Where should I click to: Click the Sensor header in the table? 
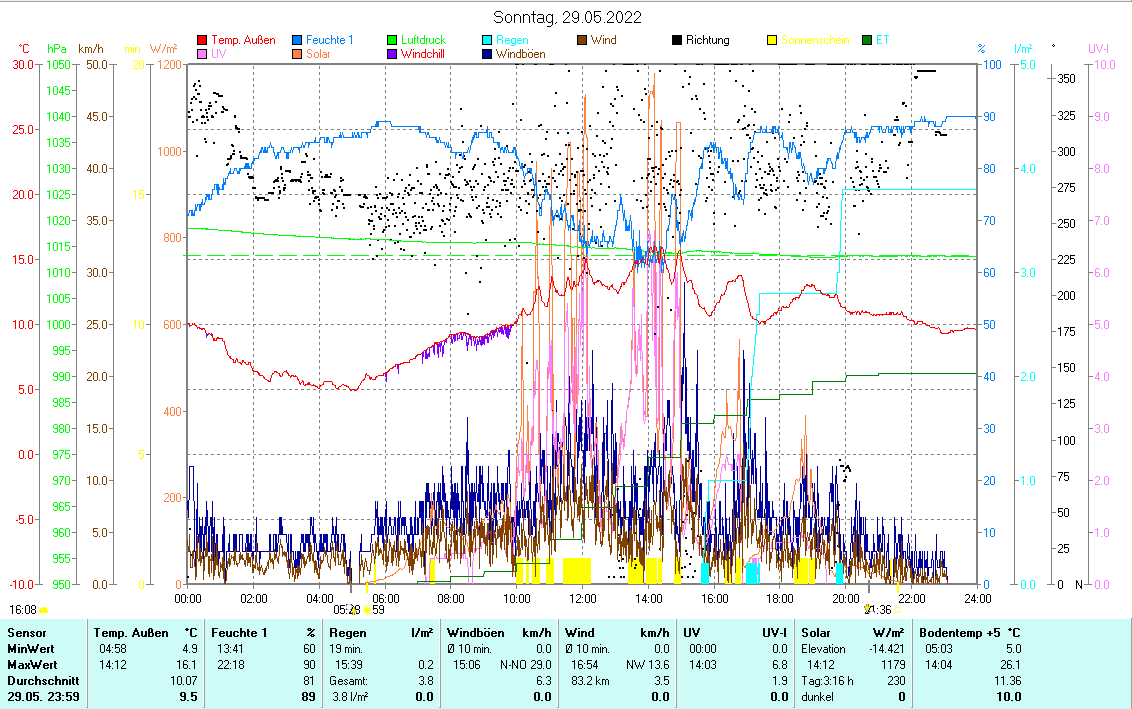[x=27, y=633]
